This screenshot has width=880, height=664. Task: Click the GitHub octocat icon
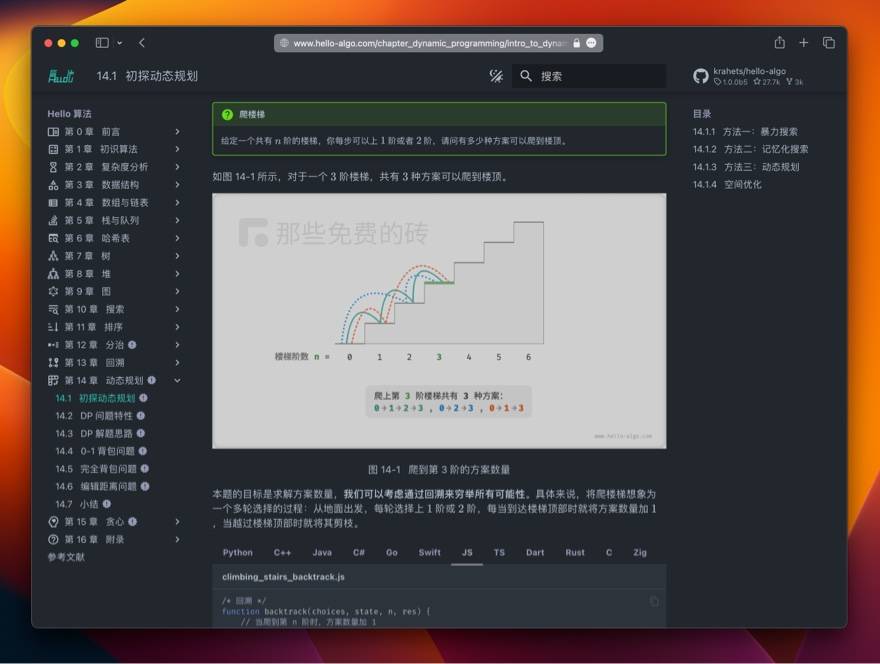point(700,76)
